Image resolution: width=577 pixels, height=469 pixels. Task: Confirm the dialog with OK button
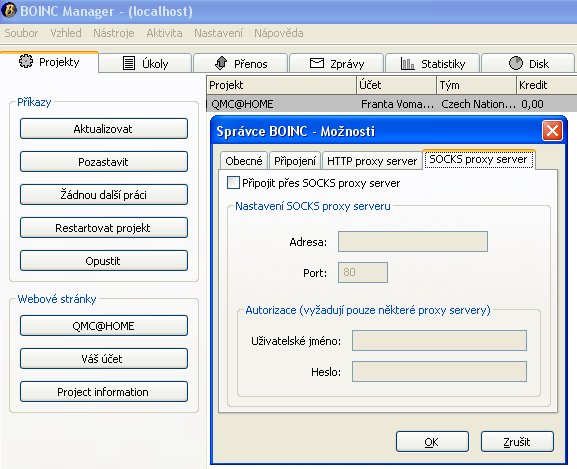point(432,441)
